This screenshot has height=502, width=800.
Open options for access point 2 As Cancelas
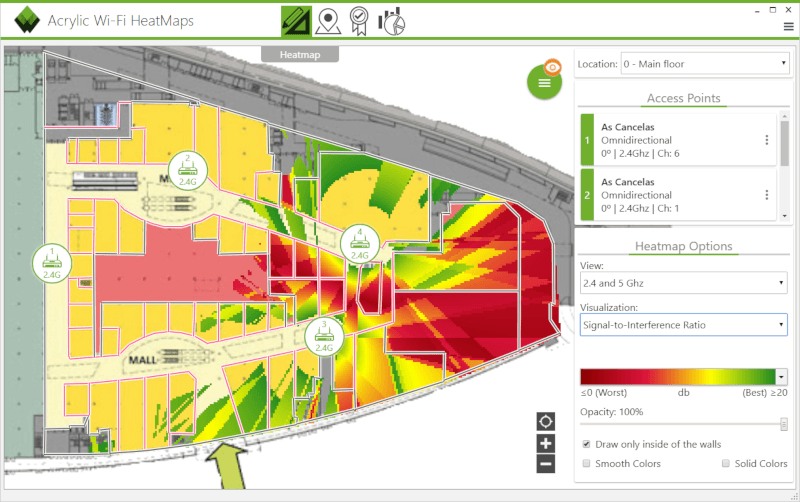pos(766,195)
